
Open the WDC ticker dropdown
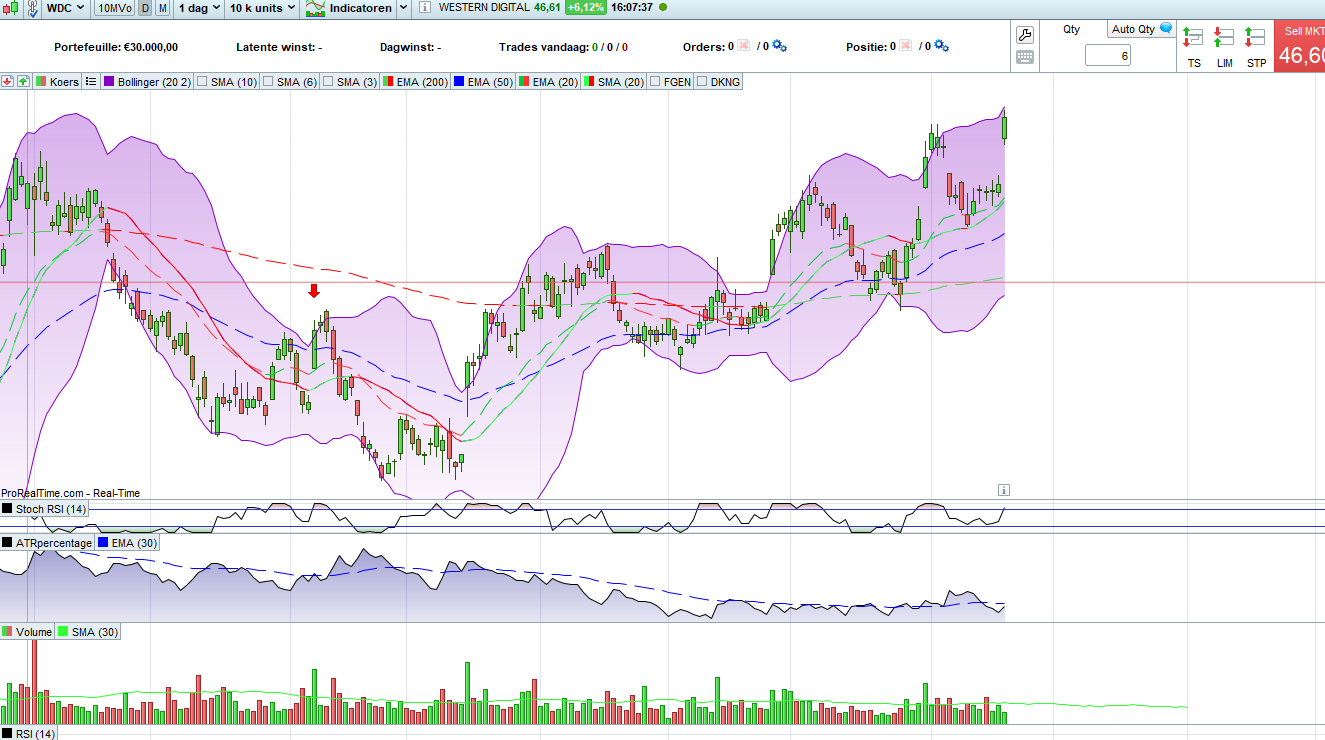point(66,8)
